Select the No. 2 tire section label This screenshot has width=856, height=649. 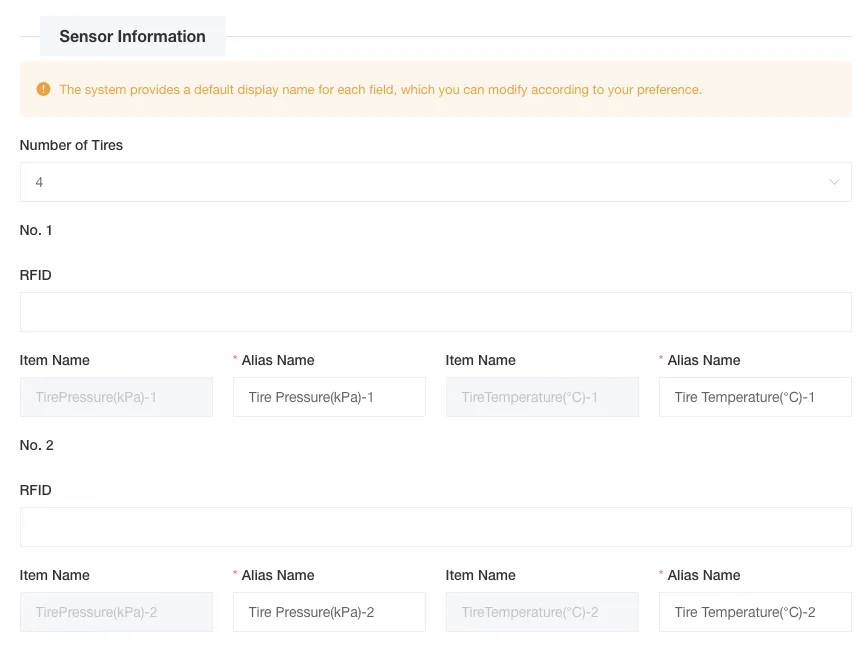[x=36, y=445]
